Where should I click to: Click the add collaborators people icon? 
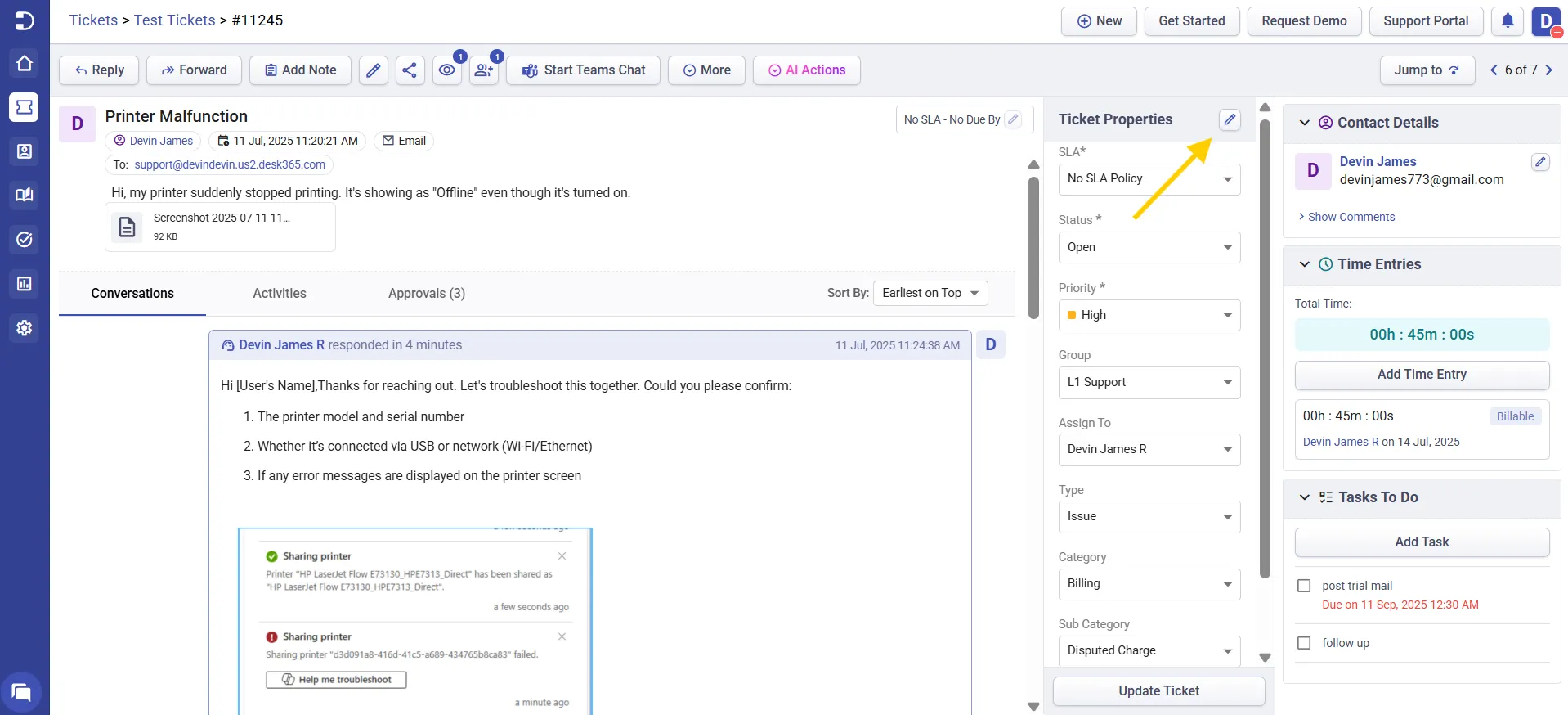coord(484,70)
